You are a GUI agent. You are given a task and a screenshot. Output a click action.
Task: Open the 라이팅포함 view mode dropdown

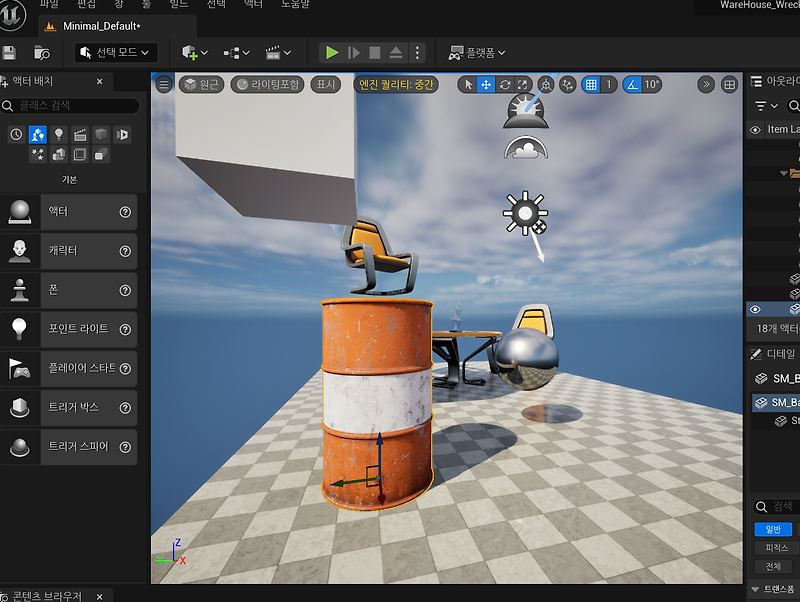coord(263,85)
